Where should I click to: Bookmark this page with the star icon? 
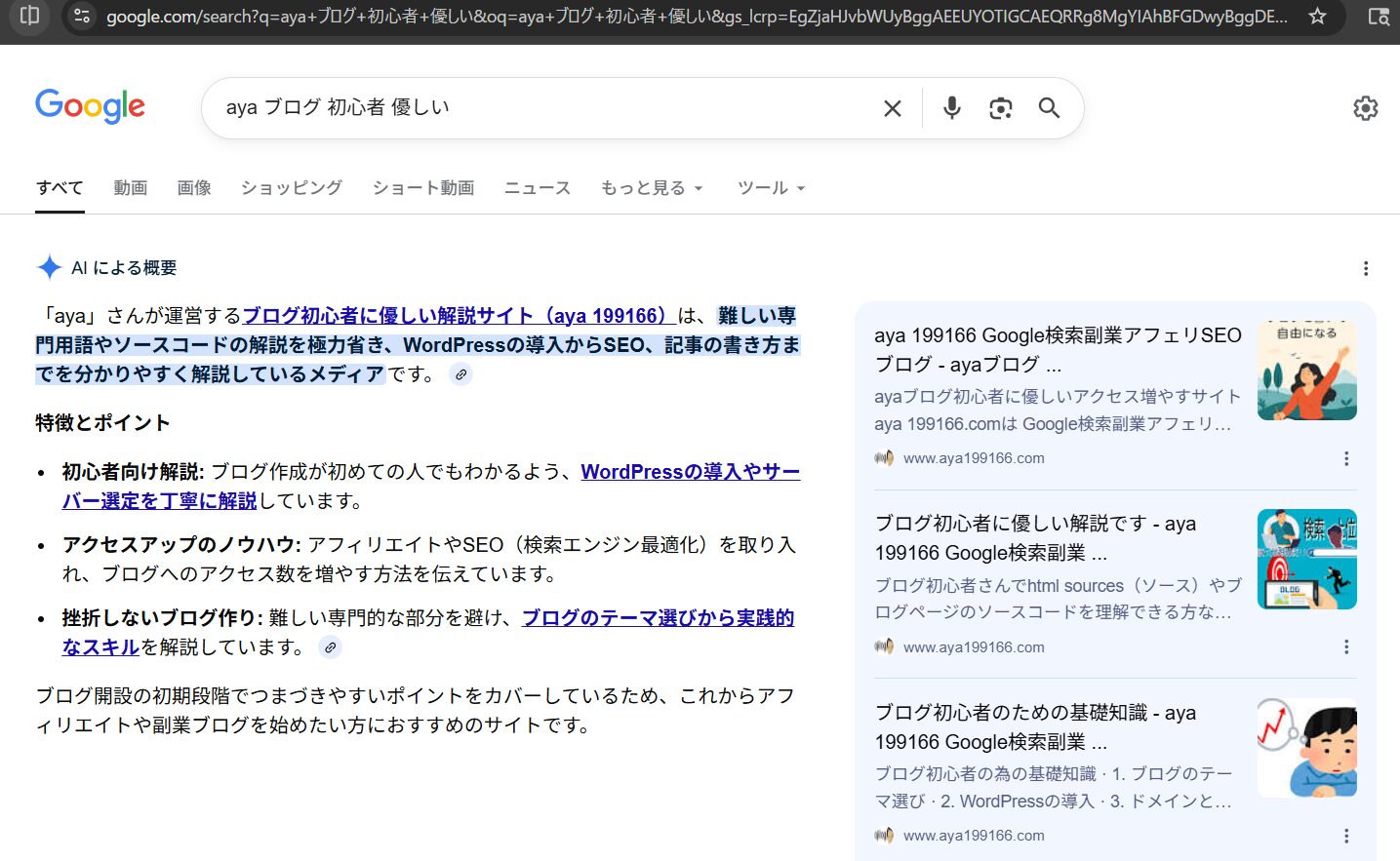pos(1317,16)
